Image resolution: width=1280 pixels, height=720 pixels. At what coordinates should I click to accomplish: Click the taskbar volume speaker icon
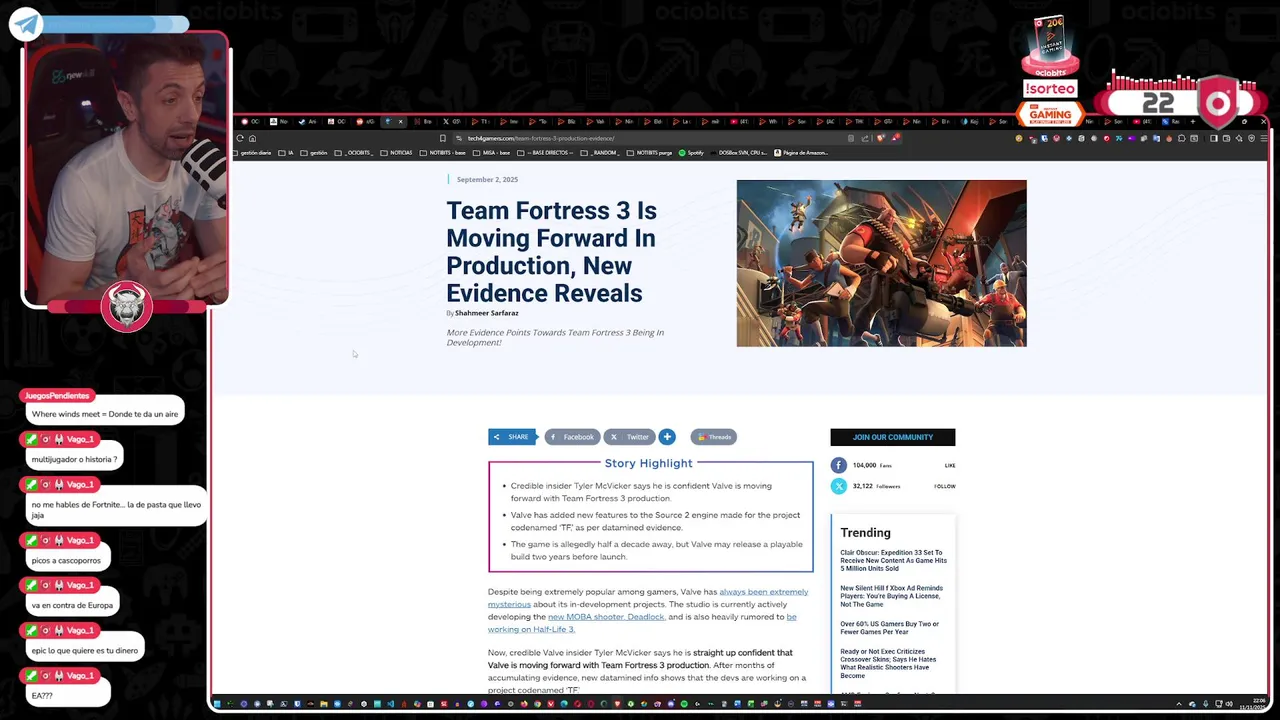point(1229,704)
